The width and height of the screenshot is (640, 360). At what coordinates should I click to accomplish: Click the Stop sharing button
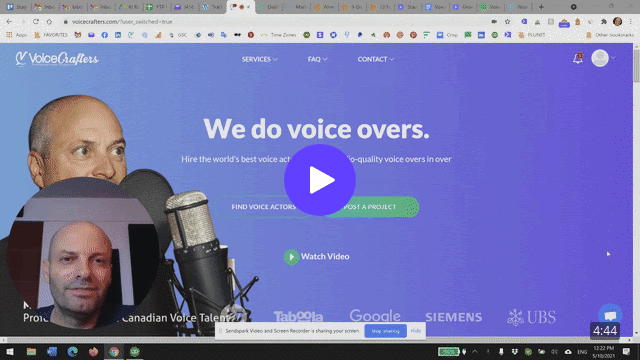385,331
